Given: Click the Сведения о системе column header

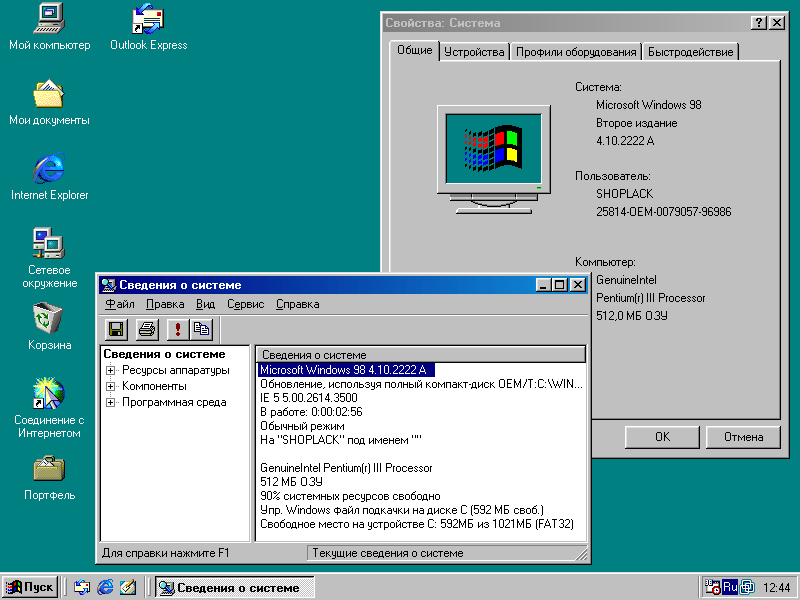Looking at the screenshot, I should (421, 355).
